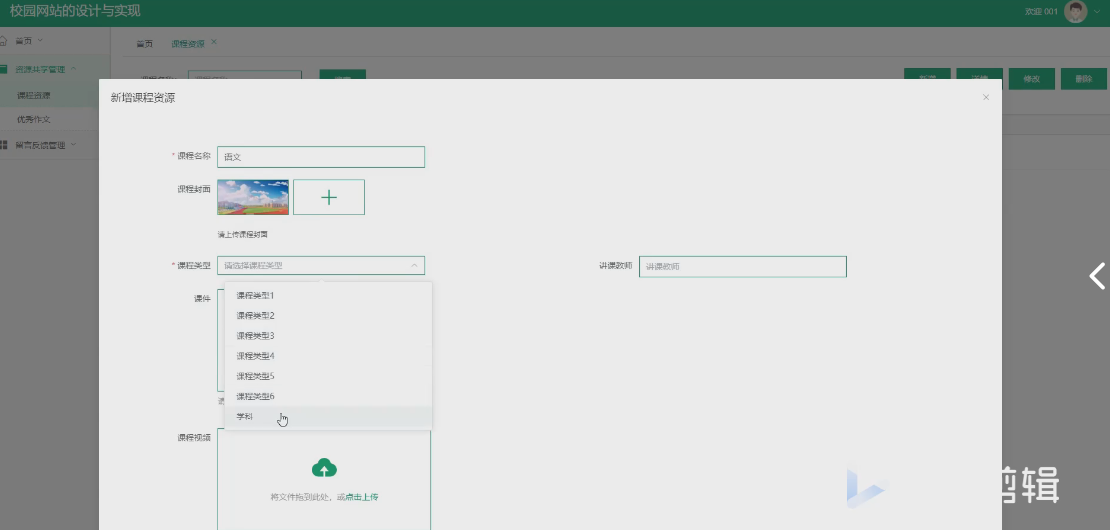Choose 课程类型5 from the dropdown list
The width and height of the screenshot is (1110, 530).
coord(328,376)
